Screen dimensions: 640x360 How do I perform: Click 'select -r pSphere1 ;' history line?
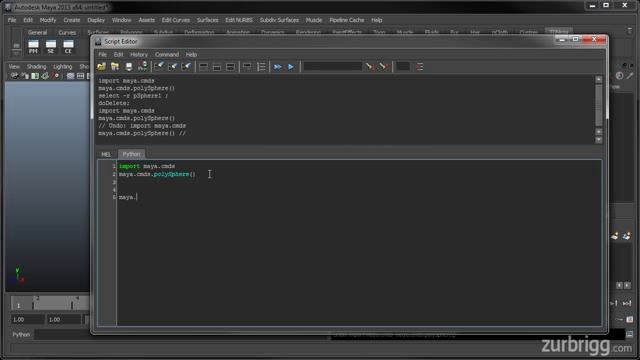point(133,96)
